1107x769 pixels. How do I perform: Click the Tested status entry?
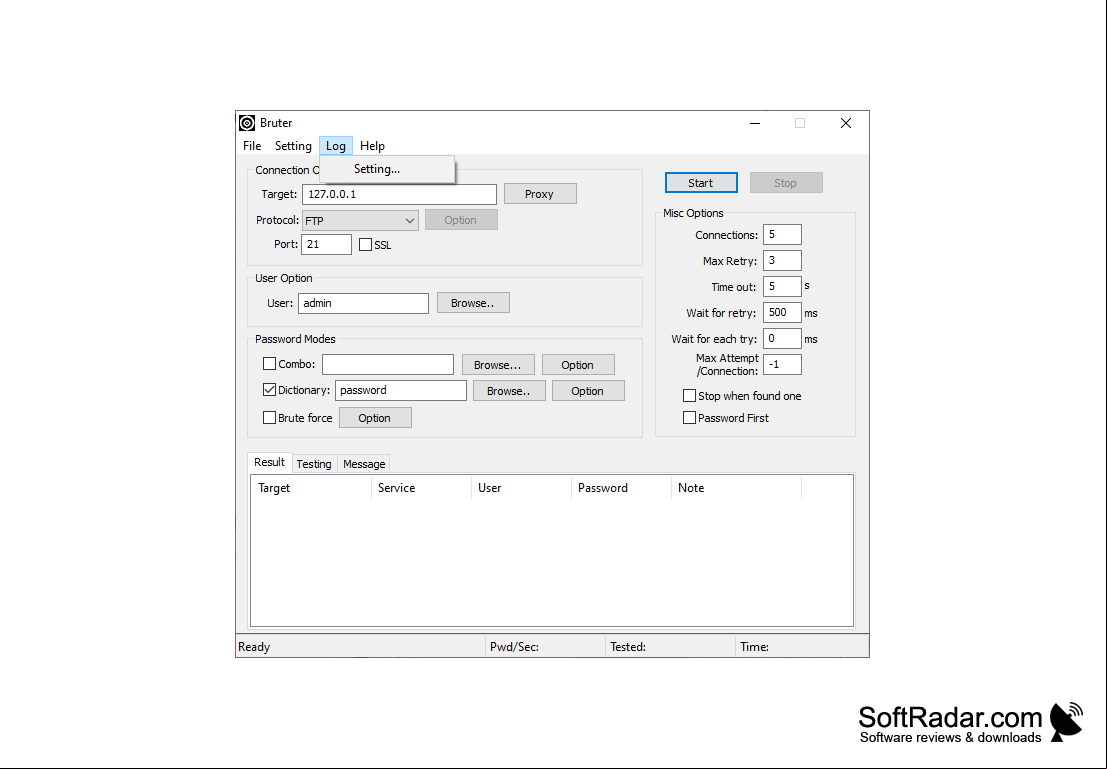click(x=628, y=647)
